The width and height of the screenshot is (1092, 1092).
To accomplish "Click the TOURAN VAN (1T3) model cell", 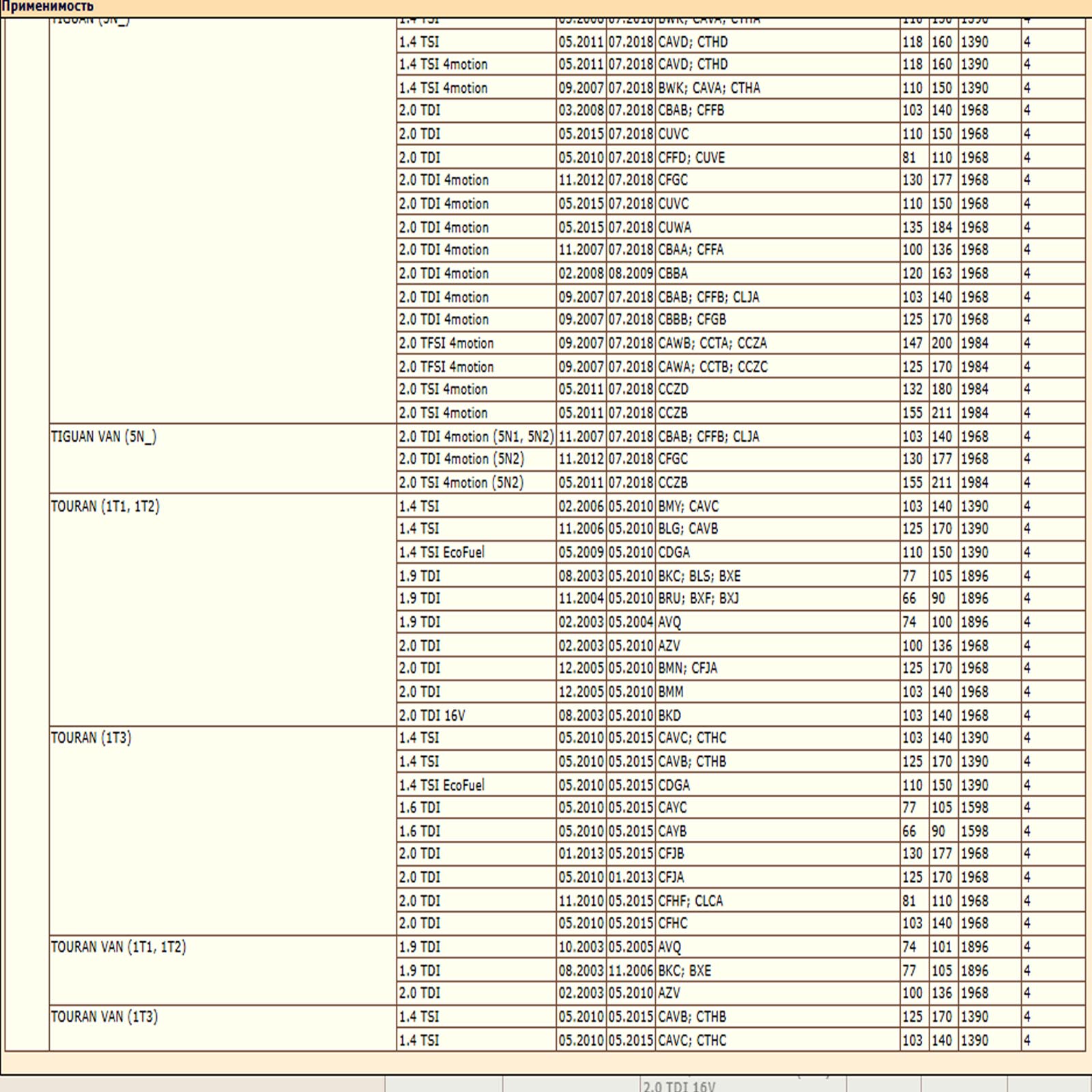I will pyautogui.click(x=104, y=1016).
